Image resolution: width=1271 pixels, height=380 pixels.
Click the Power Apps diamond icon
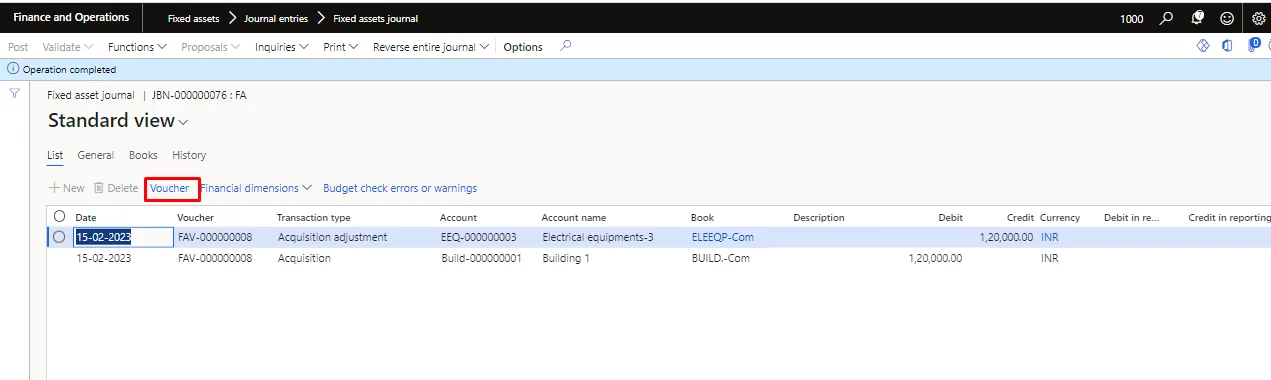(x=1203, y=46)
